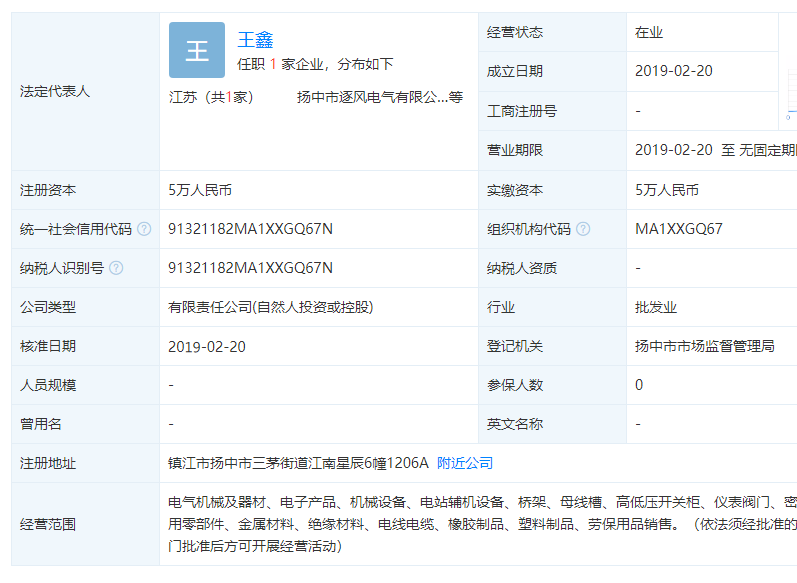Click the 注册资本 value 5万人民币

click(200, 190)
